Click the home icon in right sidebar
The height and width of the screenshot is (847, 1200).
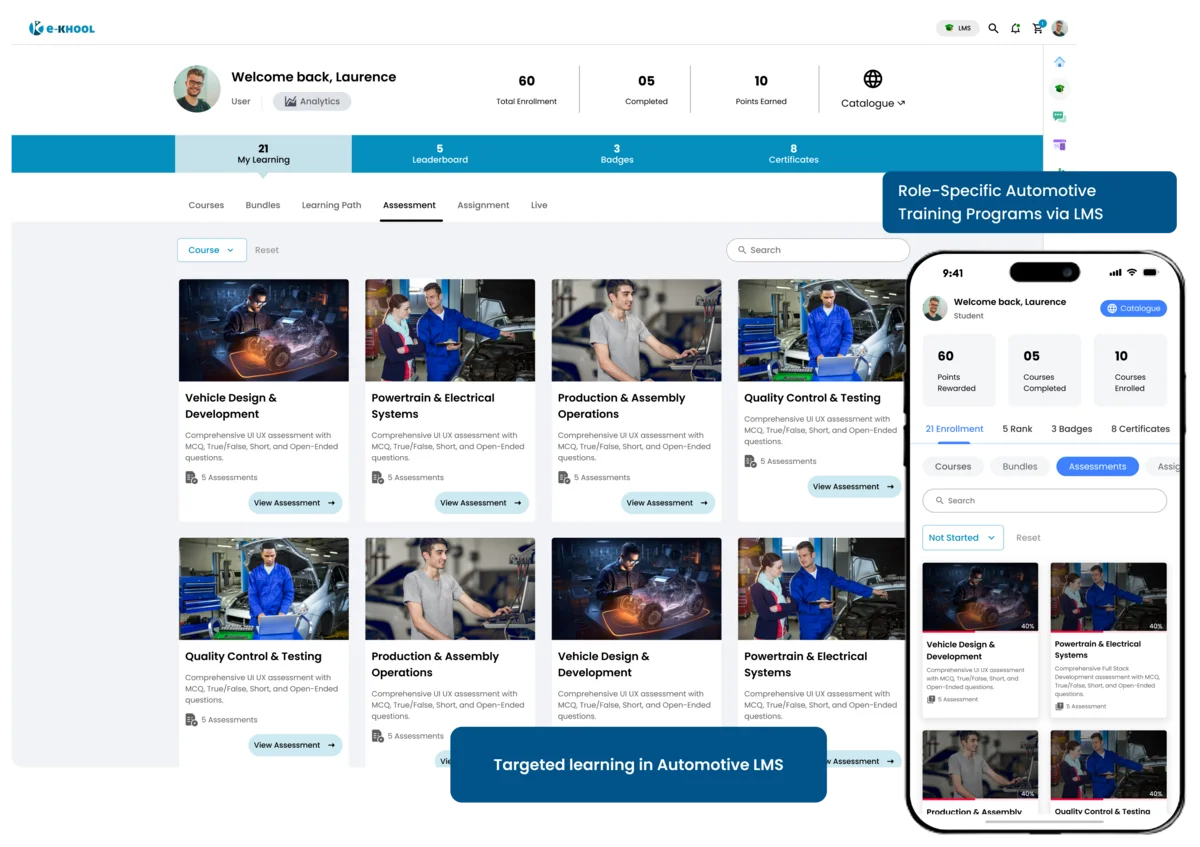coord(1059,62)
